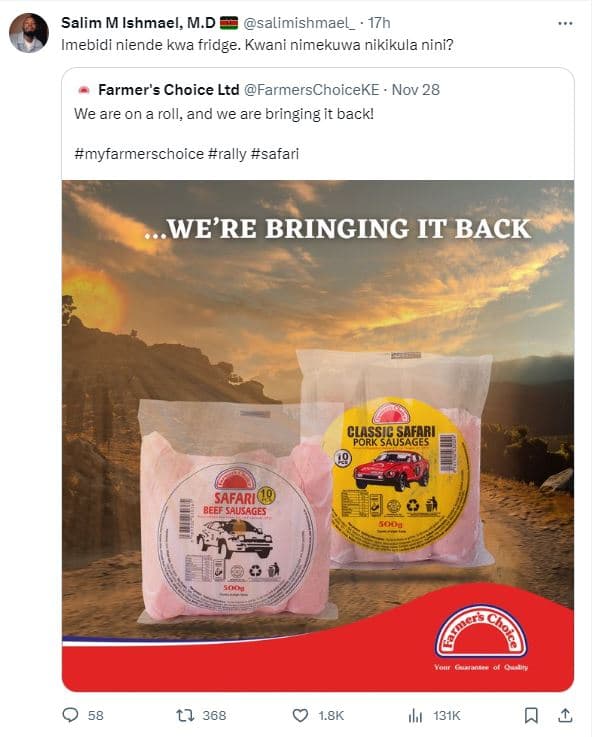Open the view analytics bar chart icon
The height and width of the screenshot is (737, 600).
point(416,715)
